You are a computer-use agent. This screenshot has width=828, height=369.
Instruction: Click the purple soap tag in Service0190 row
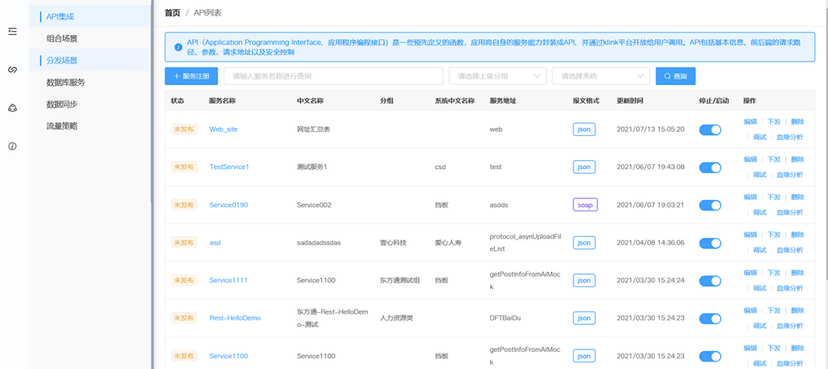585,205
